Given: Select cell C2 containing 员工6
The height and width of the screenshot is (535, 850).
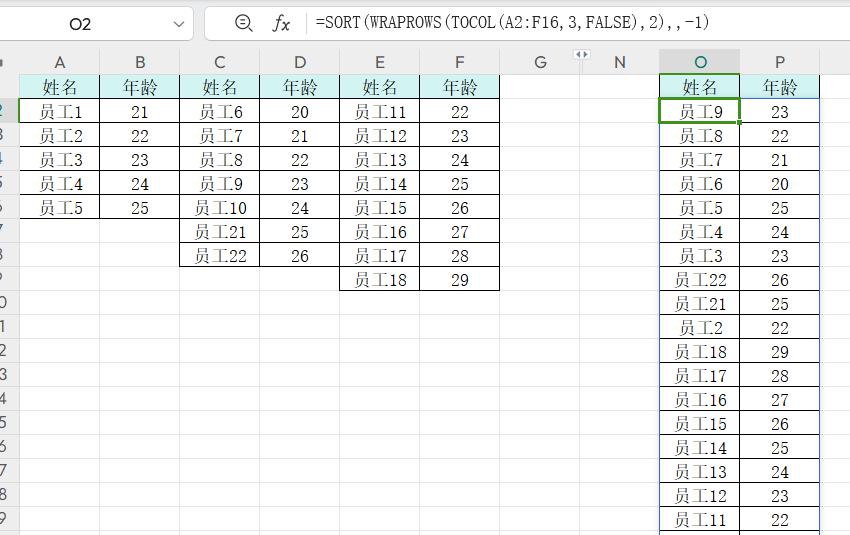Looking at the screenshot, I should [220, 111].
